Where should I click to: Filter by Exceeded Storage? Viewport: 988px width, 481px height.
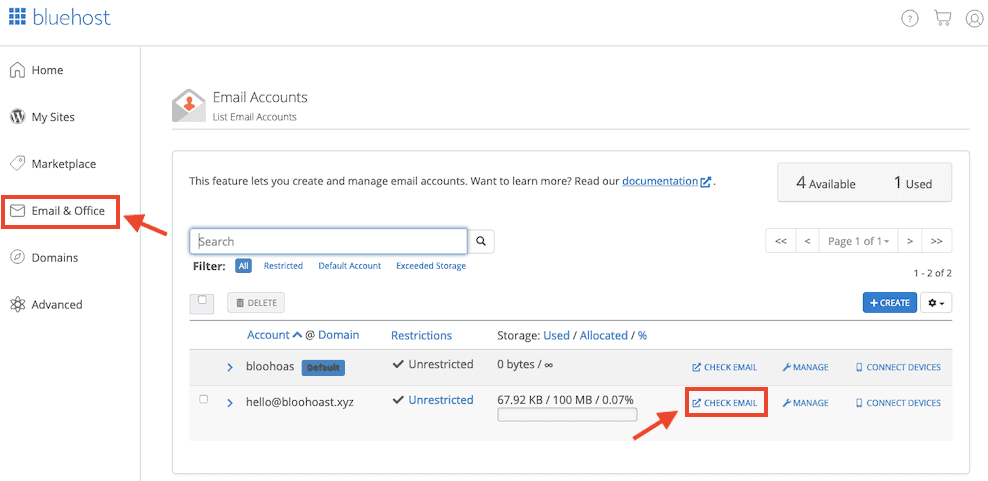431,266
